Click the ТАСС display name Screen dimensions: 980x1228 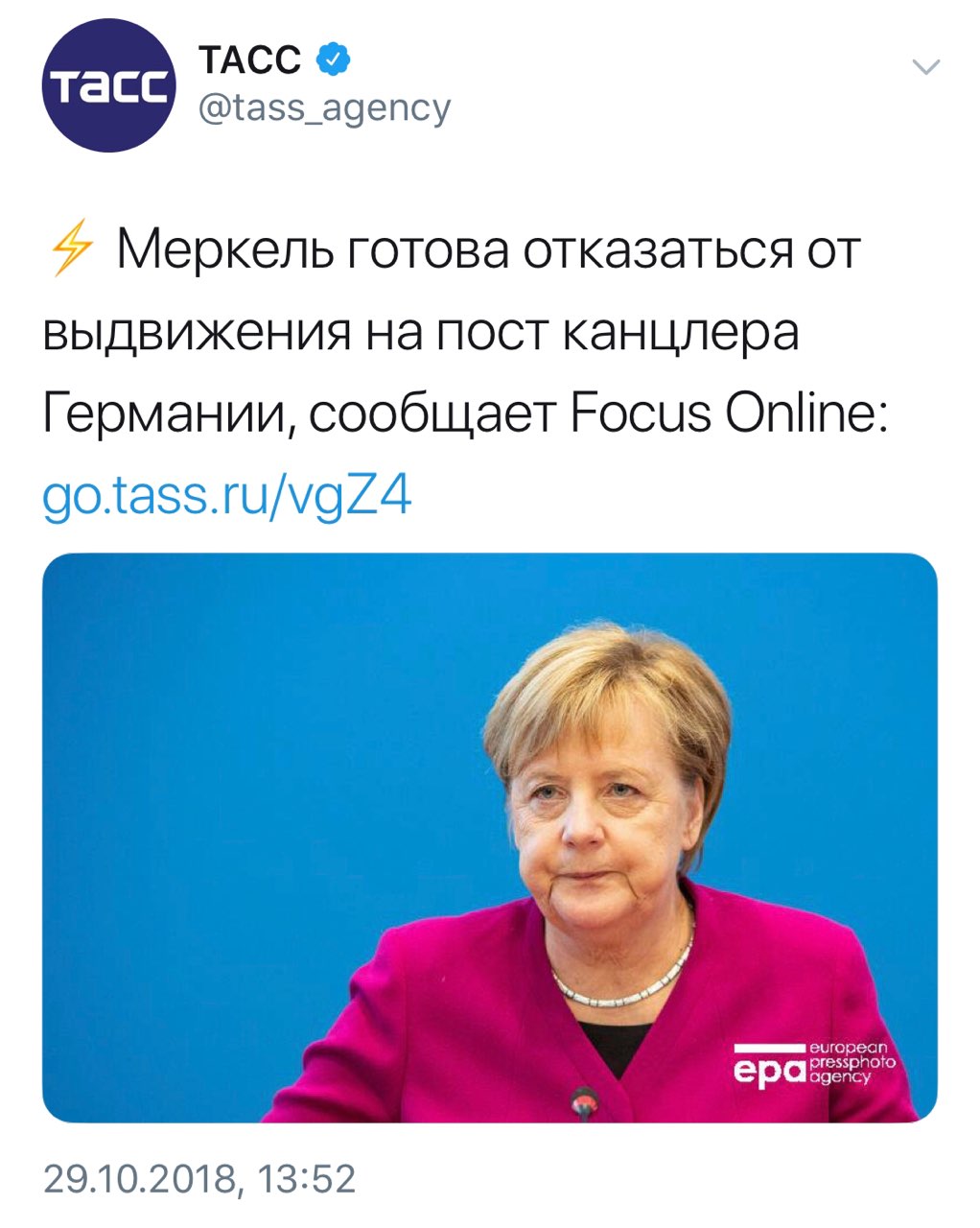(250, 59)
